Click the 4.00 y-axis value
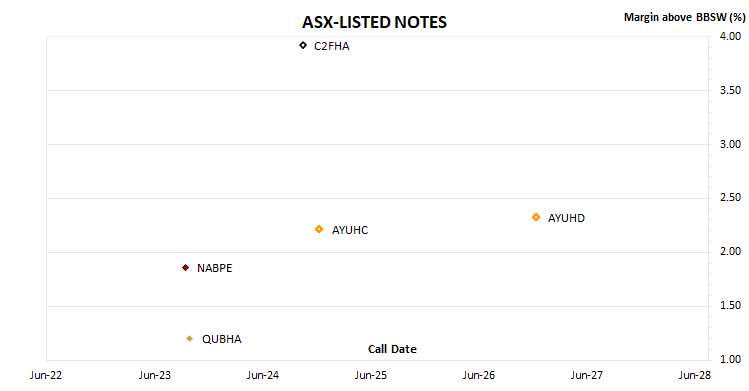 pos(730,36)
